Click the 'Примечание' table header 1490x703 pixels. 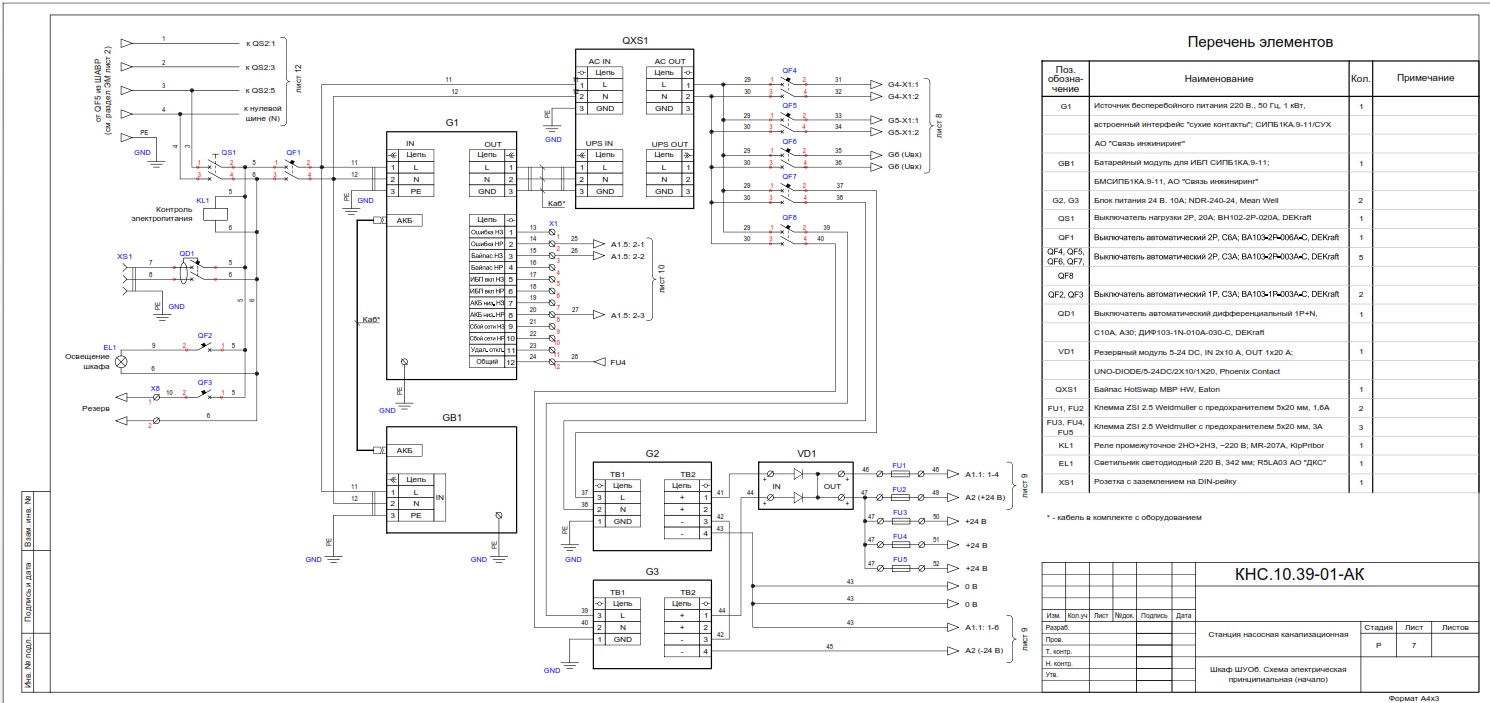click(1425, 78)
